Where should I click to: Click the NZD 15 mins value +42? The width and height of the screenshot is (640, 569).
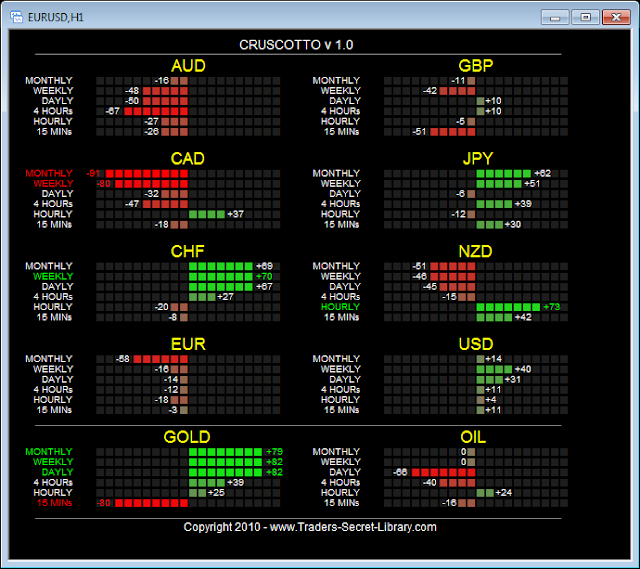[x=523, y=317]
